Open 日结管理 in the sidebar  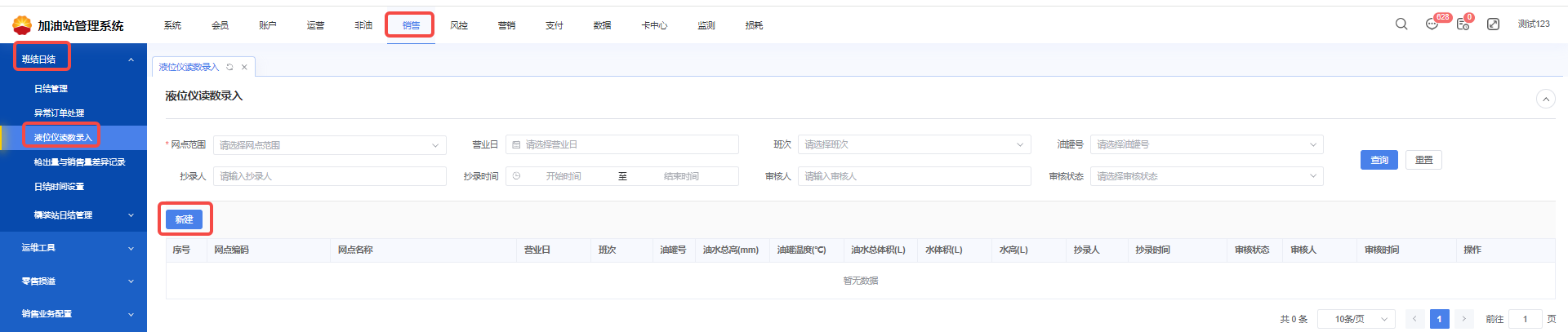(51, 89)
